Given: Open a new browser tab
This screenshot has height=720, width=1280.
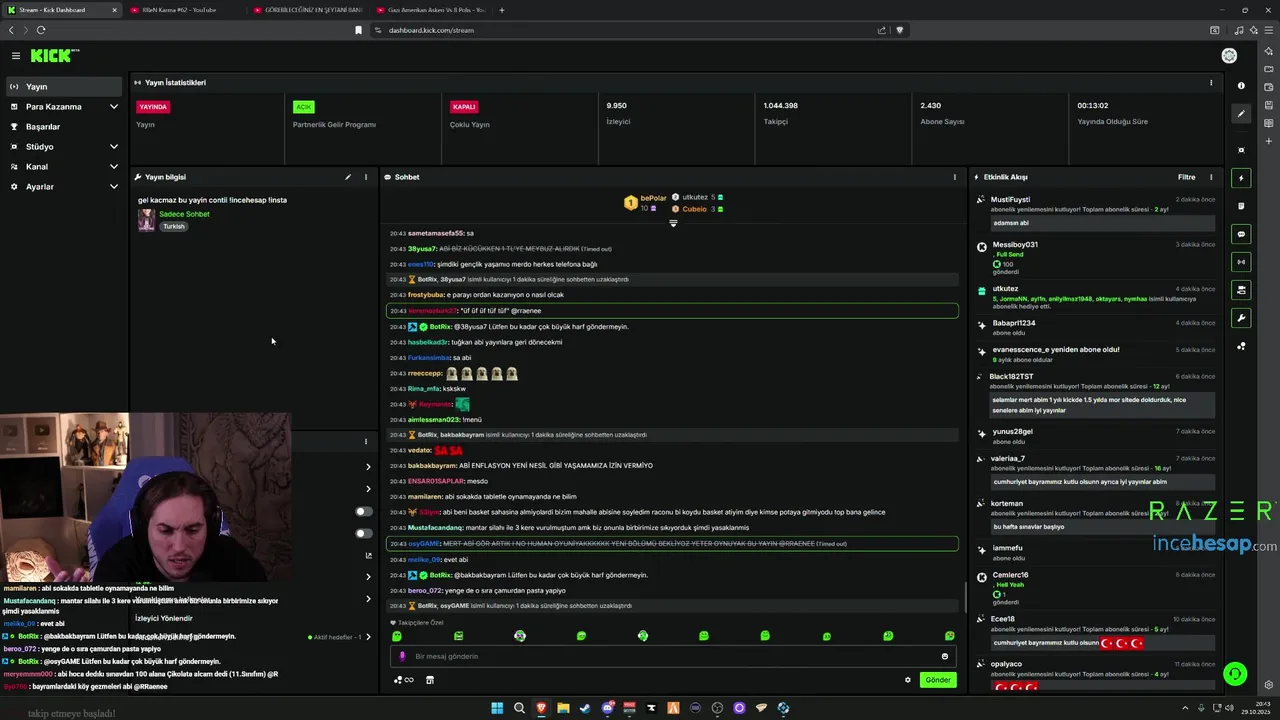Looking at the screenshot, I should click(x=502, y=10).
